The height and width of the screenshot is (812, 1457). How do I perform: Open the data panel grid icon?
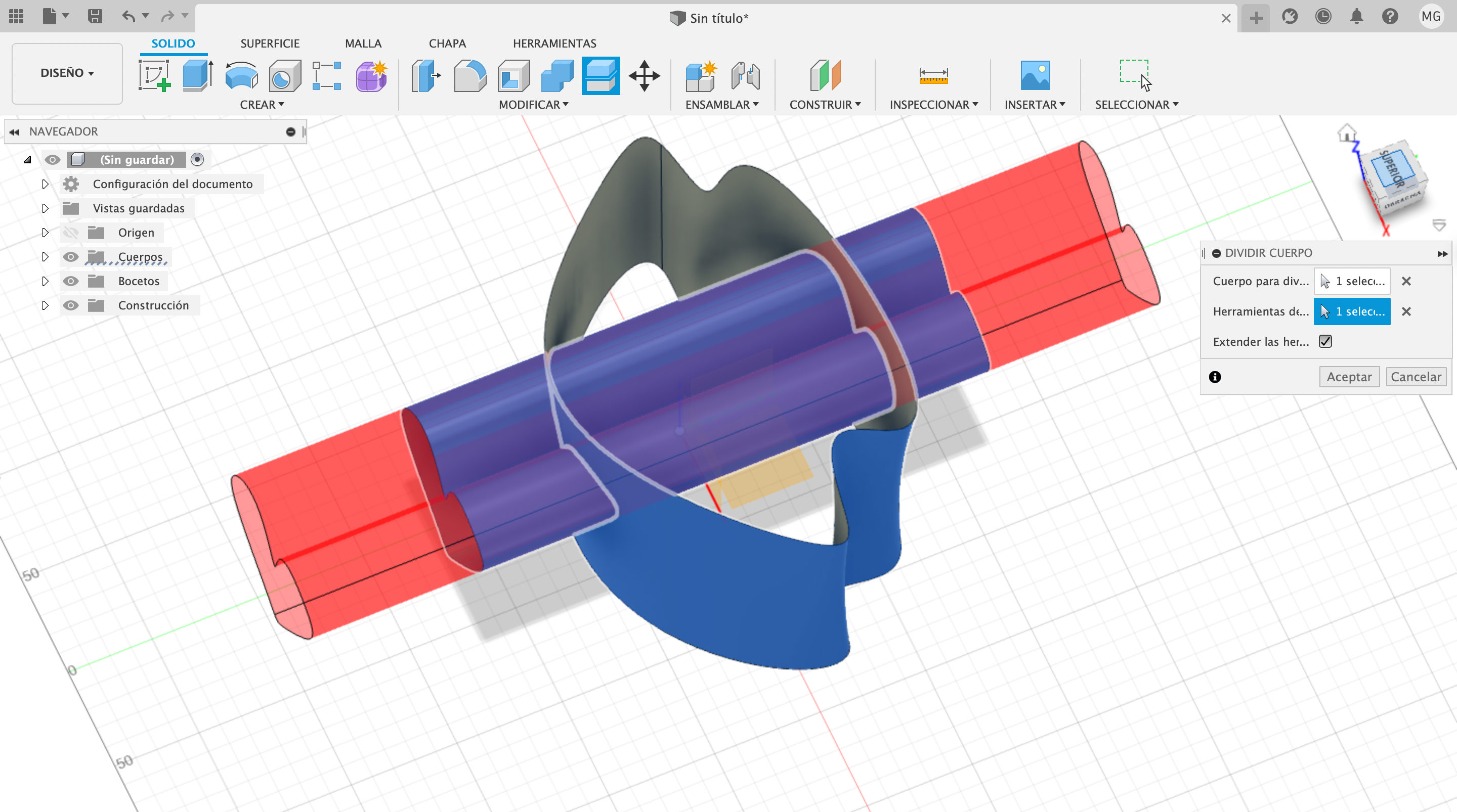(x=16, y=16)
